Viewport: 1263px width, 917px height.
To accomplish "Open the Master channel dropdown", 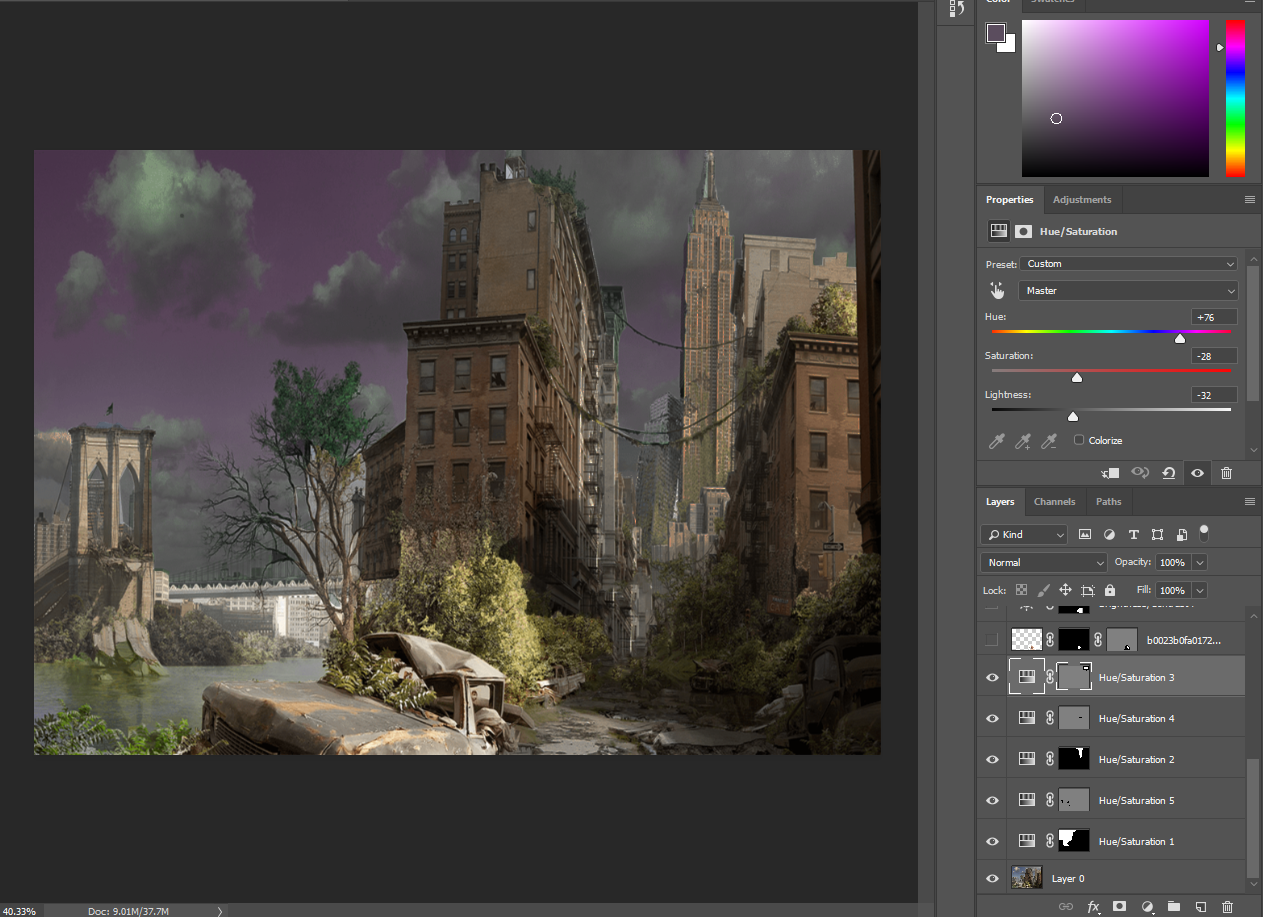I will pyautogui.click(x=1128, y=290).
